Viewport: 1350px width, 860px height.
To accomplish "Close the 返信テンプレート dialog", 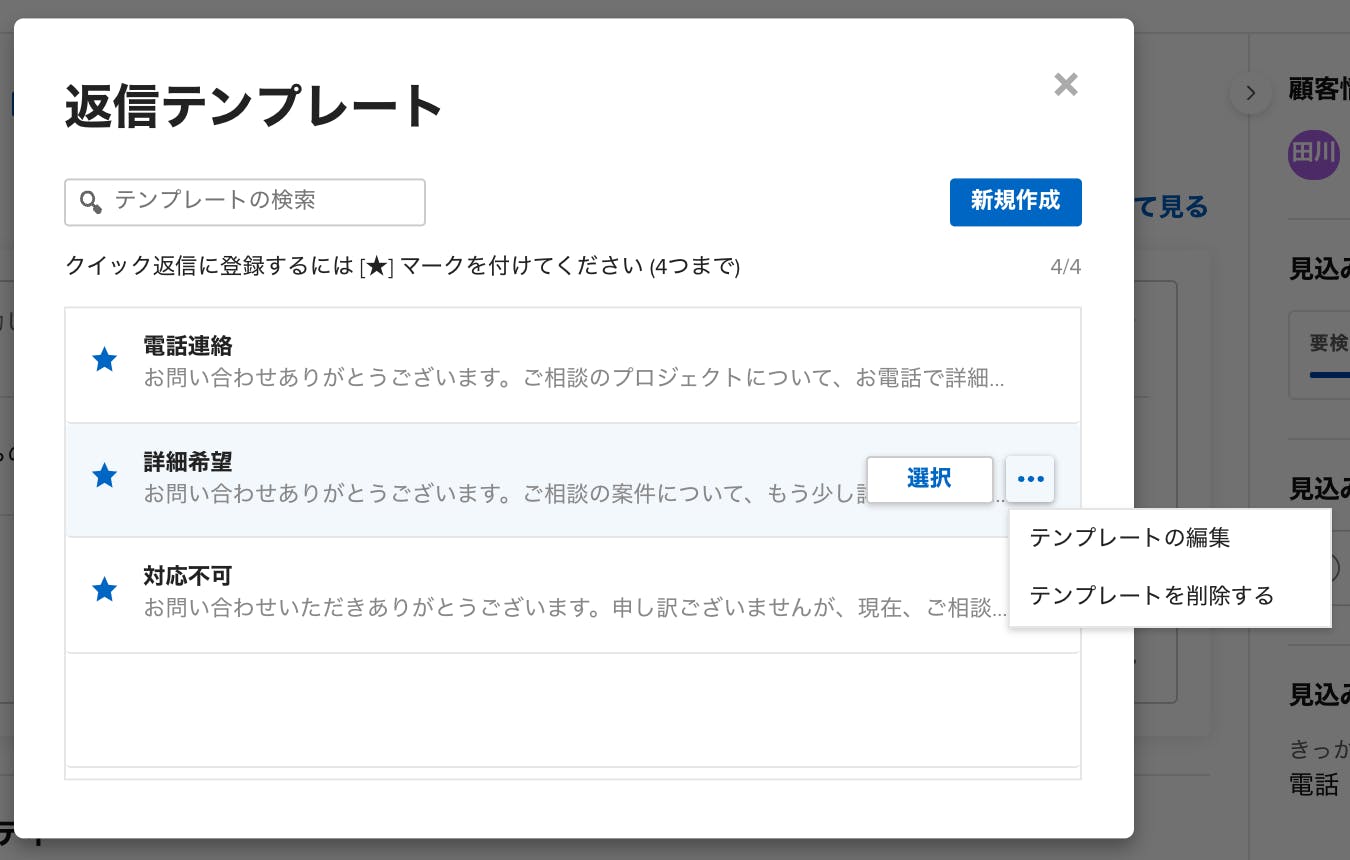I will [x=1066, y=84].
